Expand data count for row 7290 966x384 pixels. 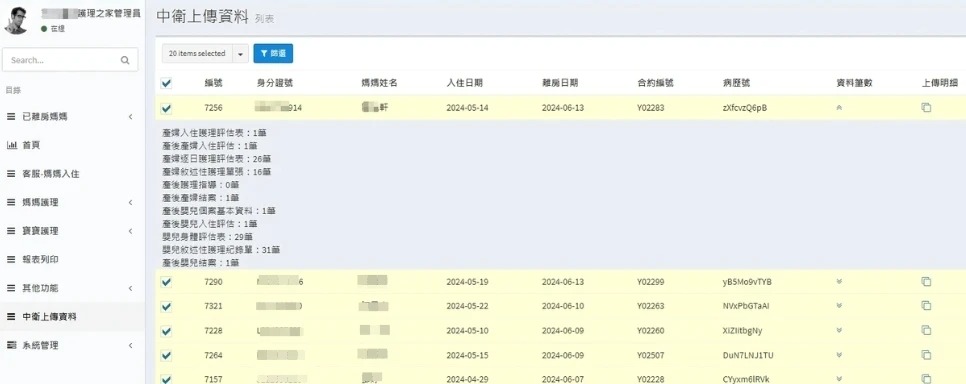[838, 282]
